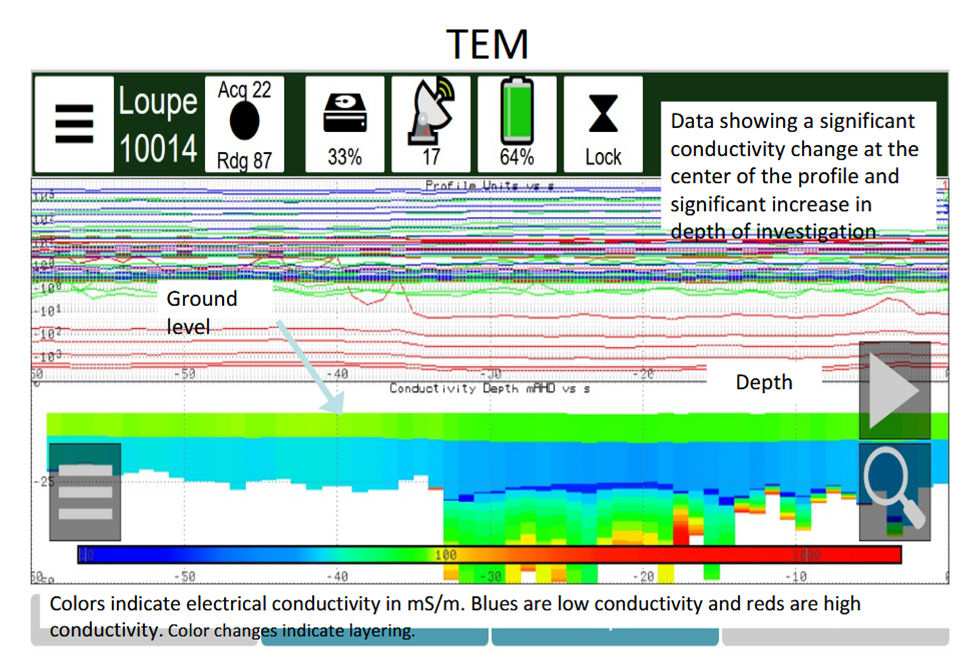Select the Loupe 10014 device label
The width and height of the screenshot is (972, 660).
pos(158,125)
